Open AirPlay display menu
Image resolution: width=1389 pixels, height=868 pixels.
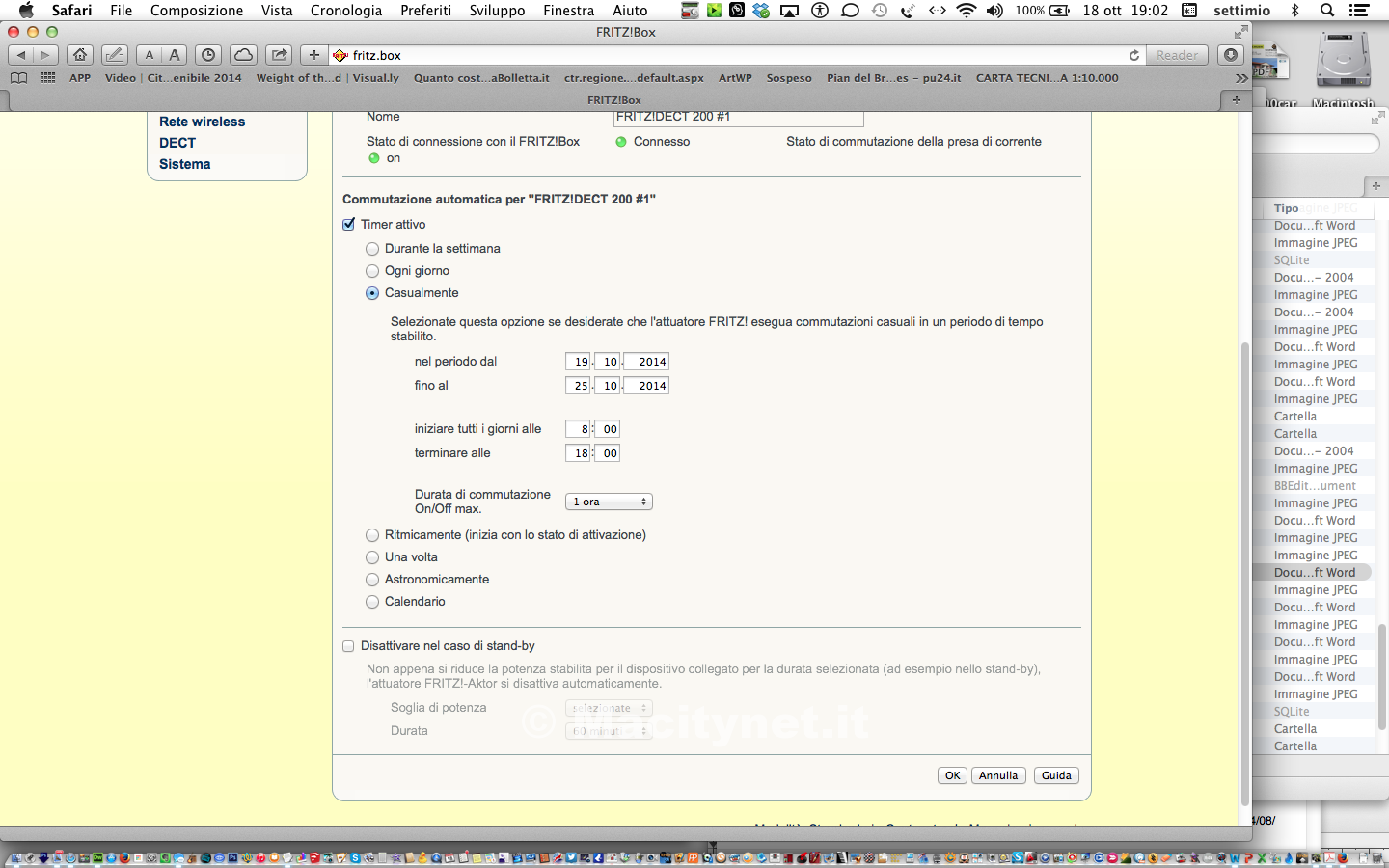789,11
